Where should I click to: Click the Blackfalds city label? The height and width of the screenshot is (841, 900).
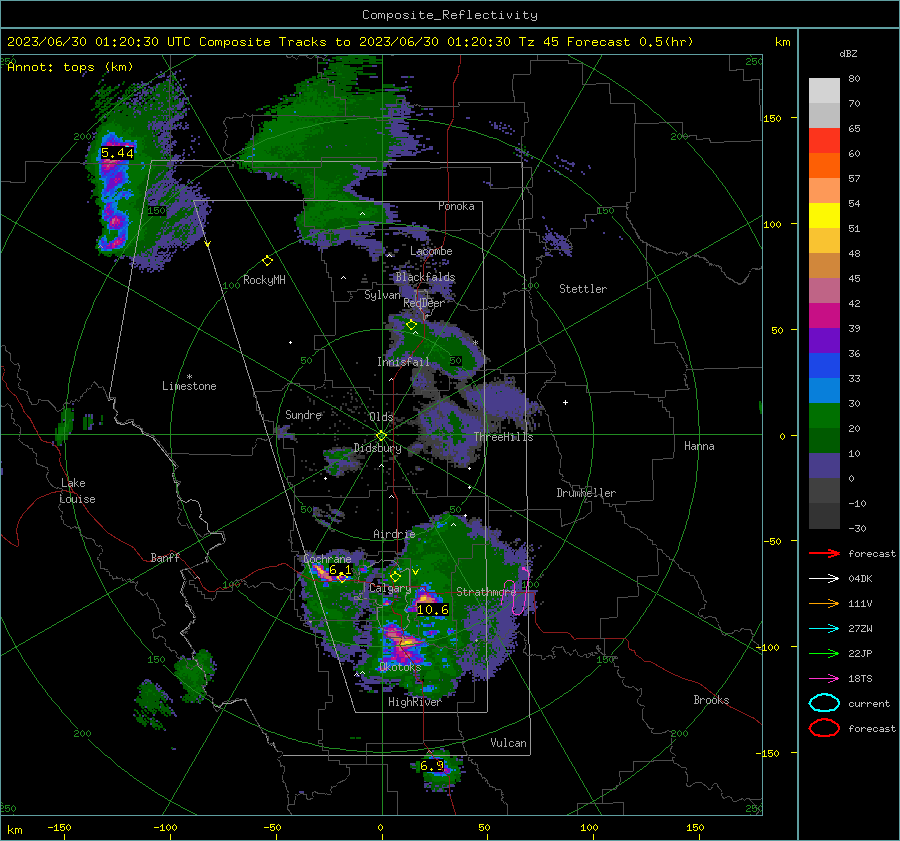point(425,277)
